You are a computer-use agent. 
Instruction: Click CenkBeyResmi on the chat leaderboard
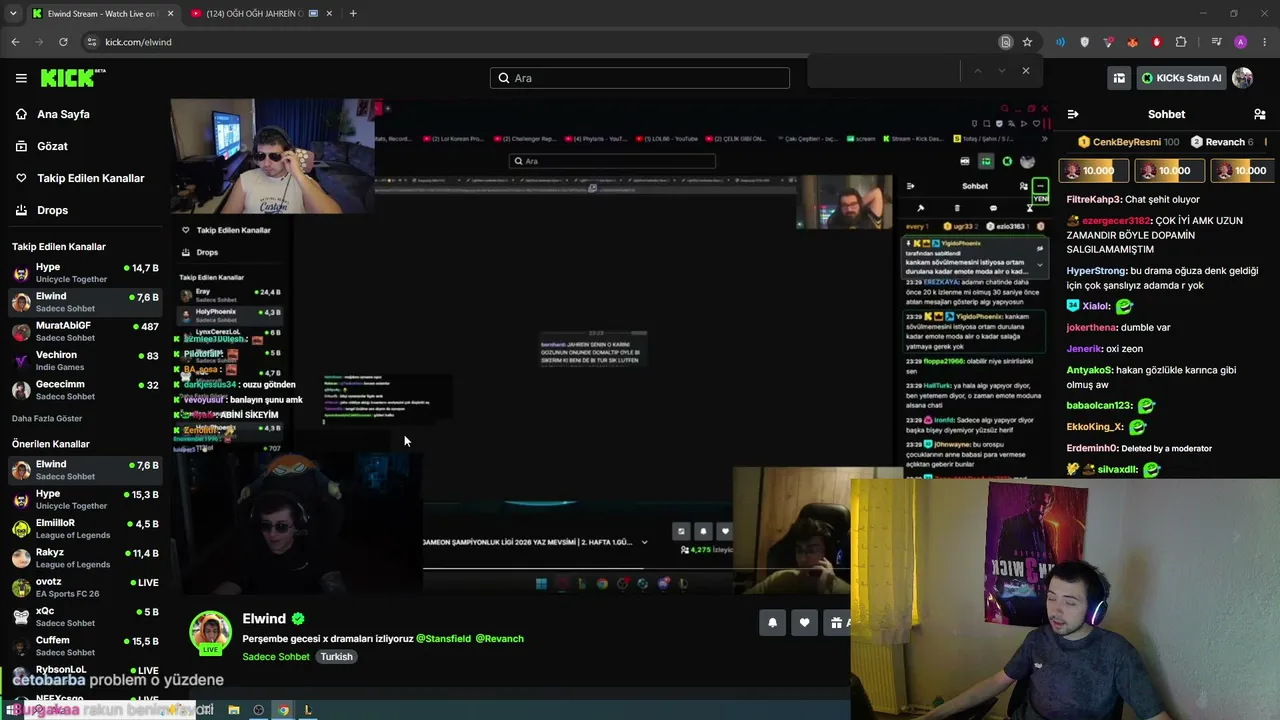(x=1126, y=142)
